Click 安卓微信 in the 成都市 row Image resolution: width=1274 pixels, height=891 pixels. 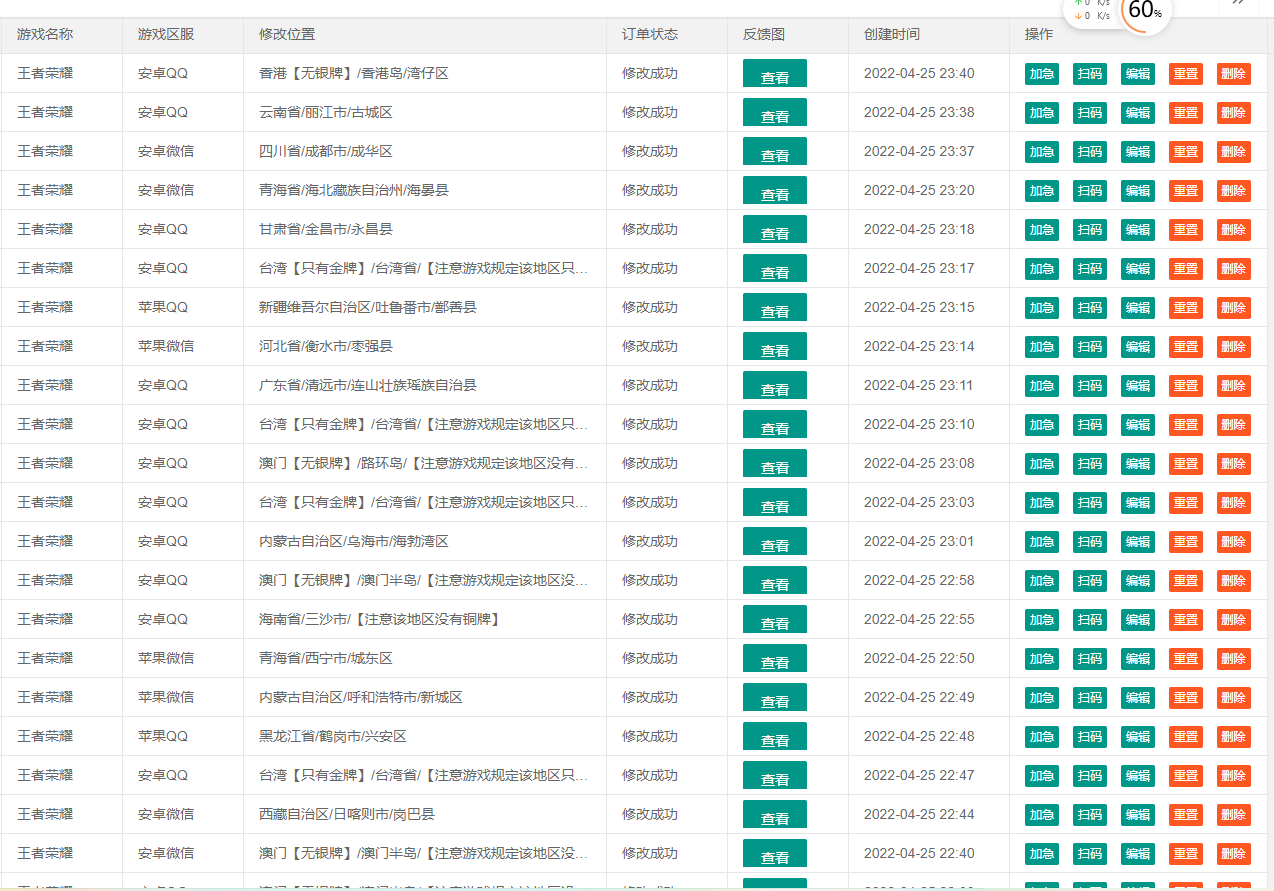click(x=166, y=151)
